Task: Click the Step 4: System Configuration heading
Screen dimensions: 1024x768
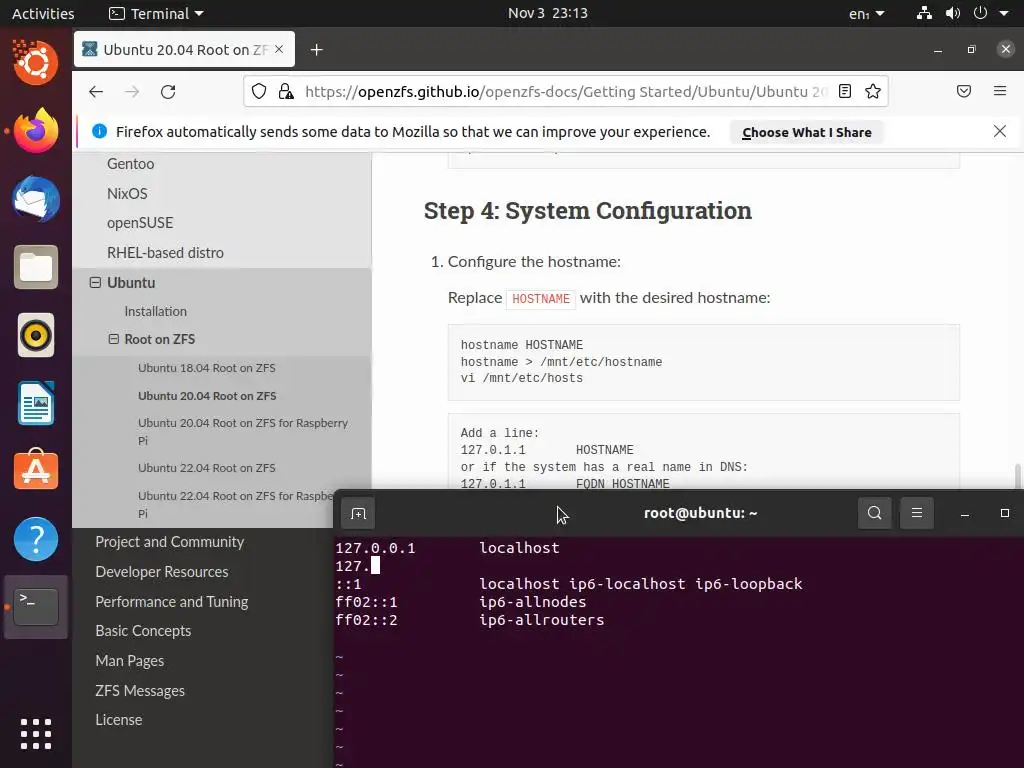Action: pyautogui.click(x=588, y=210)
